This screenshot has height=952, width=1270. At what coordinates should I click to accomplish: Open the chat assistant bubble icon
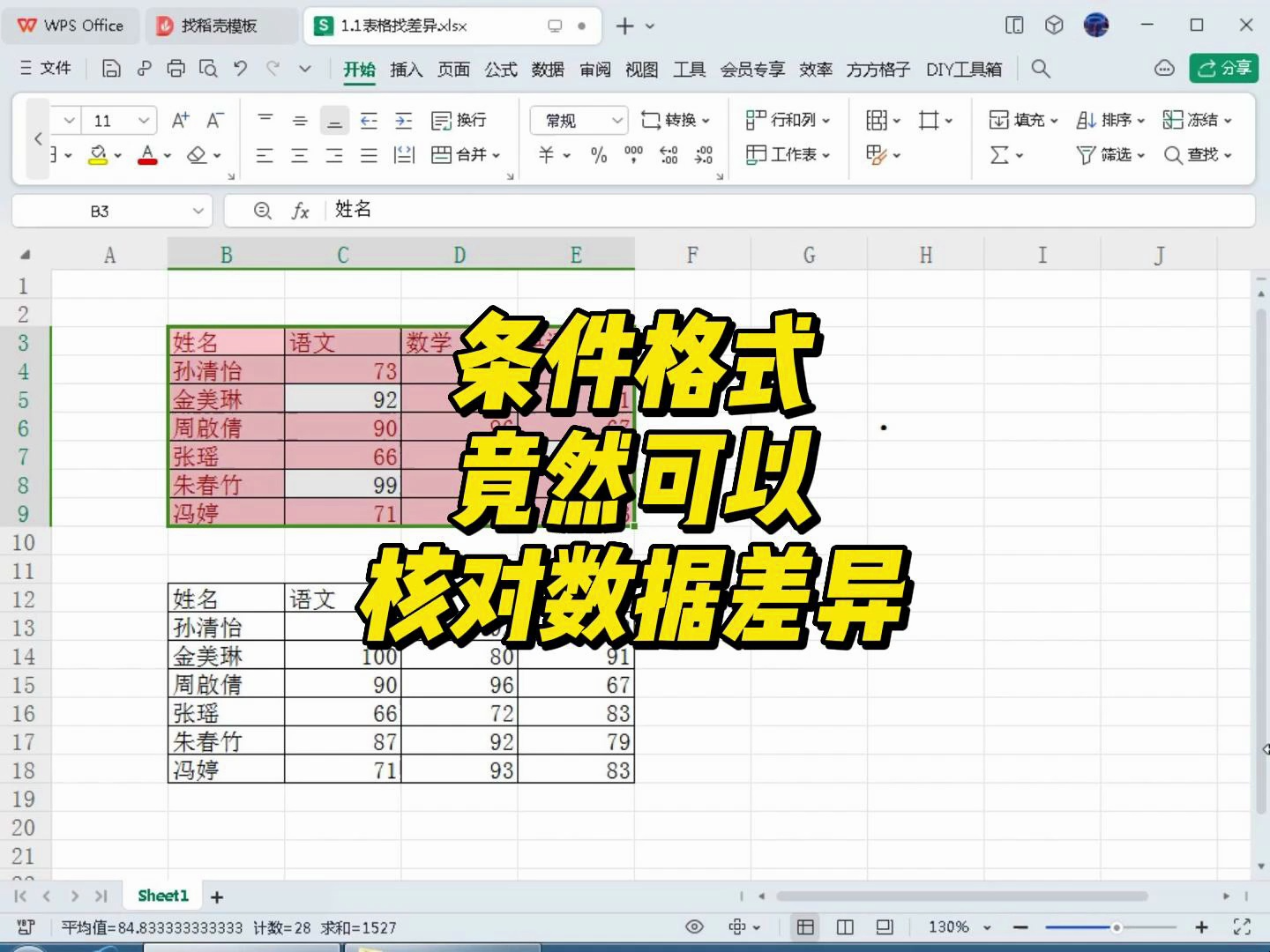[x=1164, y=69]
